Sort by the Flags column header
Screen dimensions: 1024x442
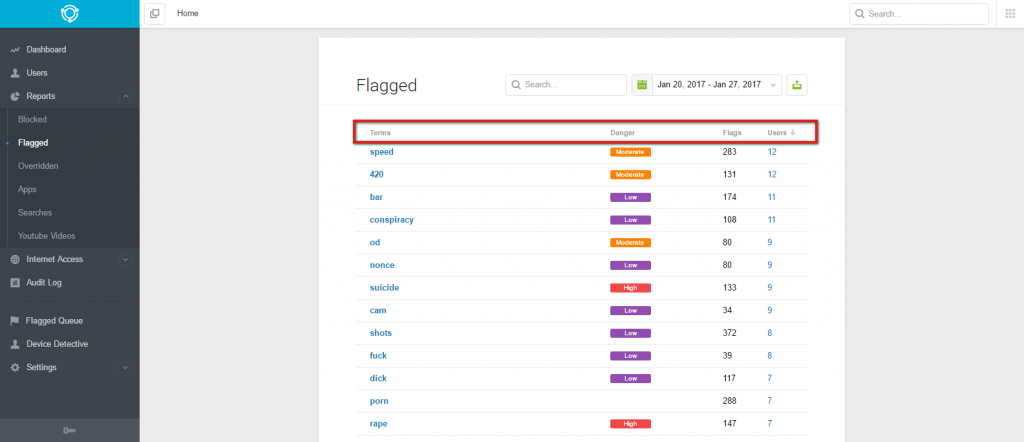pos(732,133)
